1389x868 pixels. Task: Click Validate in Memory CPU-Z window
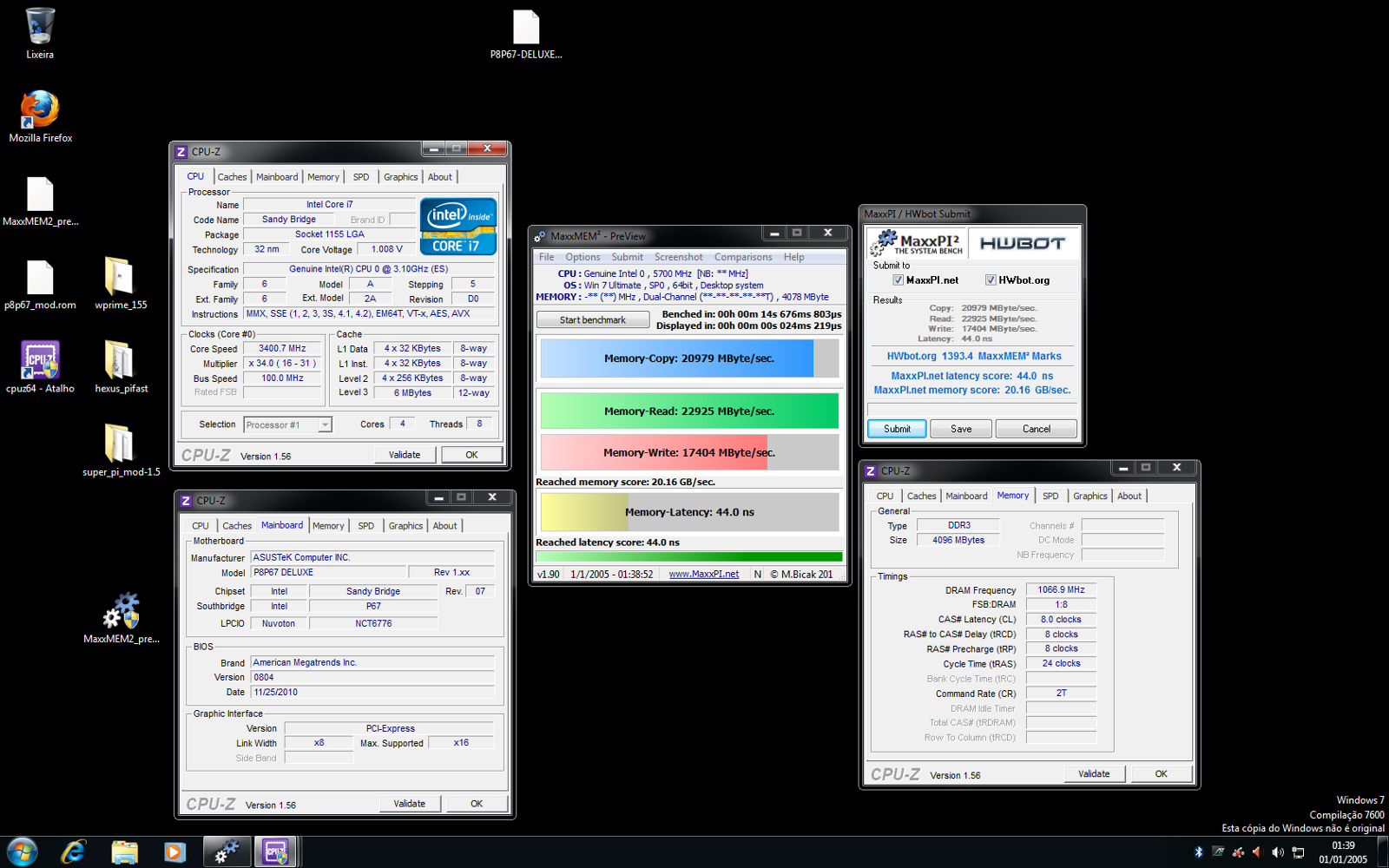tap(1094, 774)
